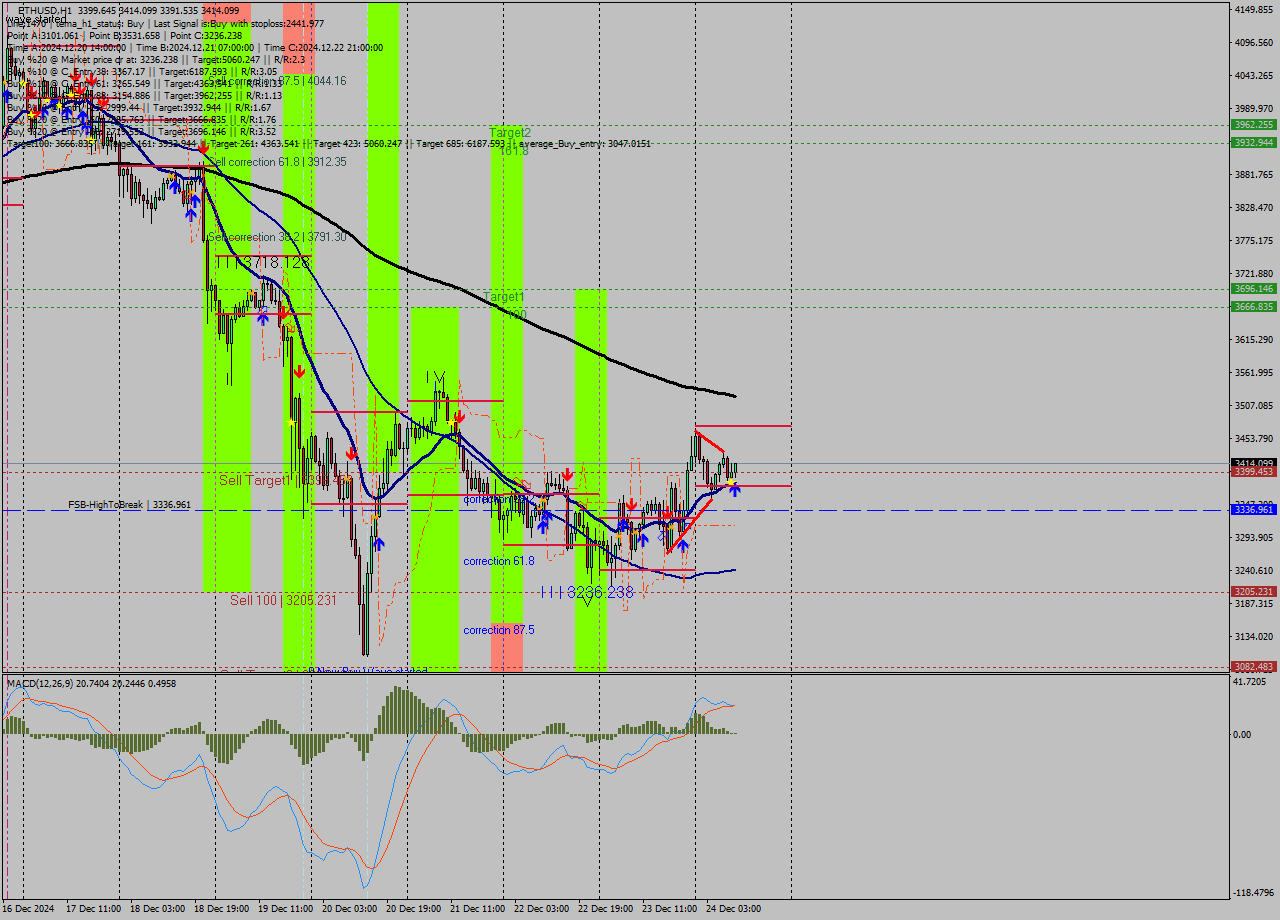Viewport: 1280px width, 920px height.
Task: Select the Target1 label on the chart
Action: pyautogui.click(x=504, y=297)
